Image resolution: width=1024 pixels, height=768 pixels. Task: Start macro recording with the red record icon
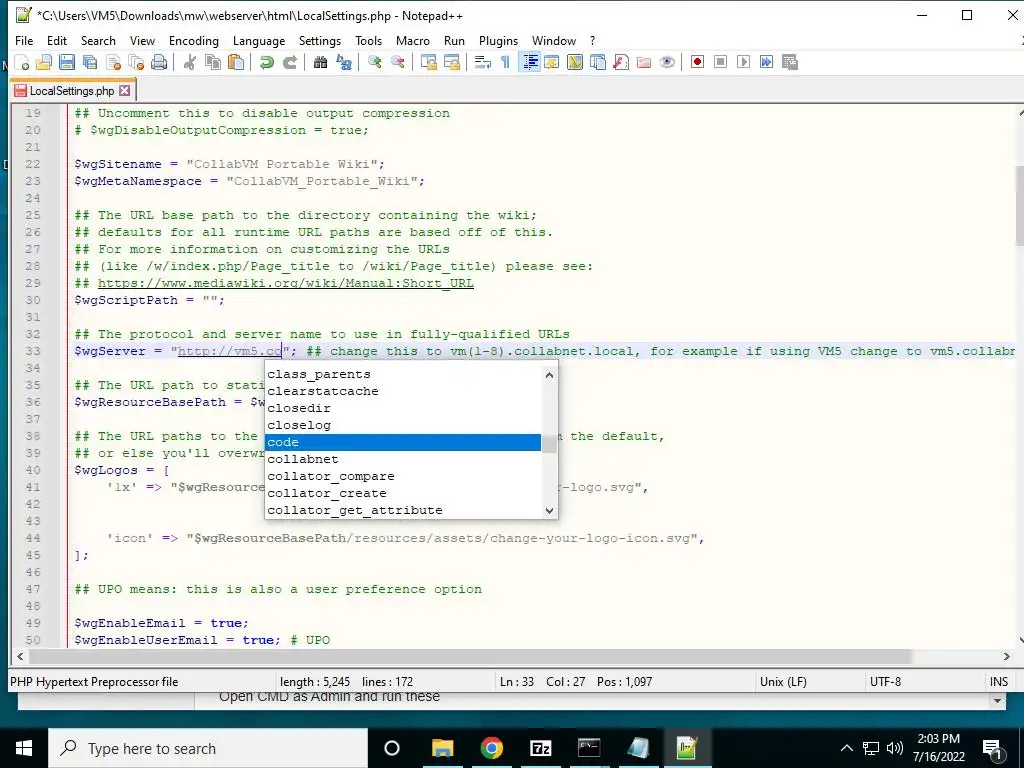(x=697, y=62)
